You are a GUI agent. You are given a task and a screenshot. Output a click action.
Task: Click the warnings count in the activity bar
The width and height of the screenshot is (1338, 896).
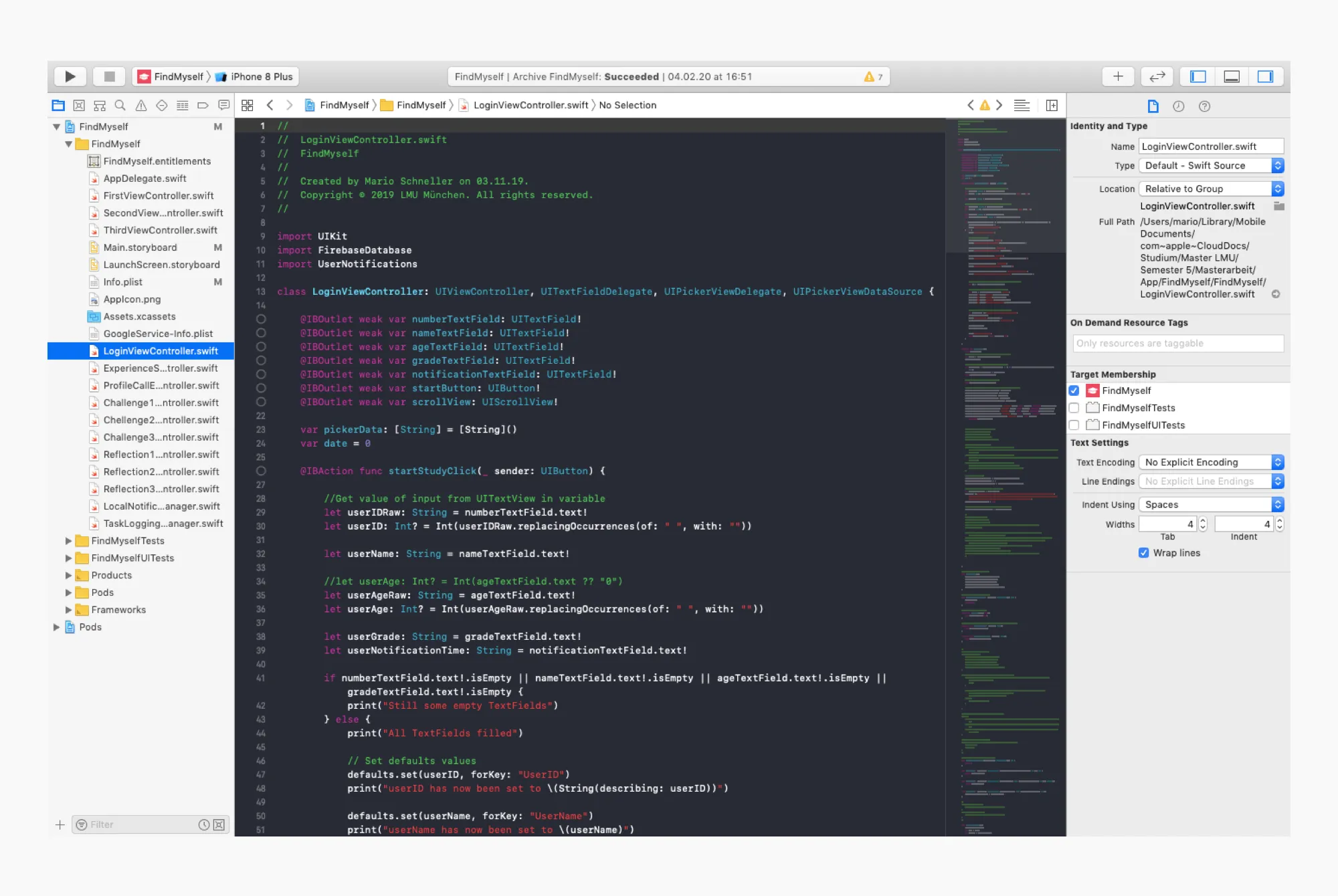[874, 77]
